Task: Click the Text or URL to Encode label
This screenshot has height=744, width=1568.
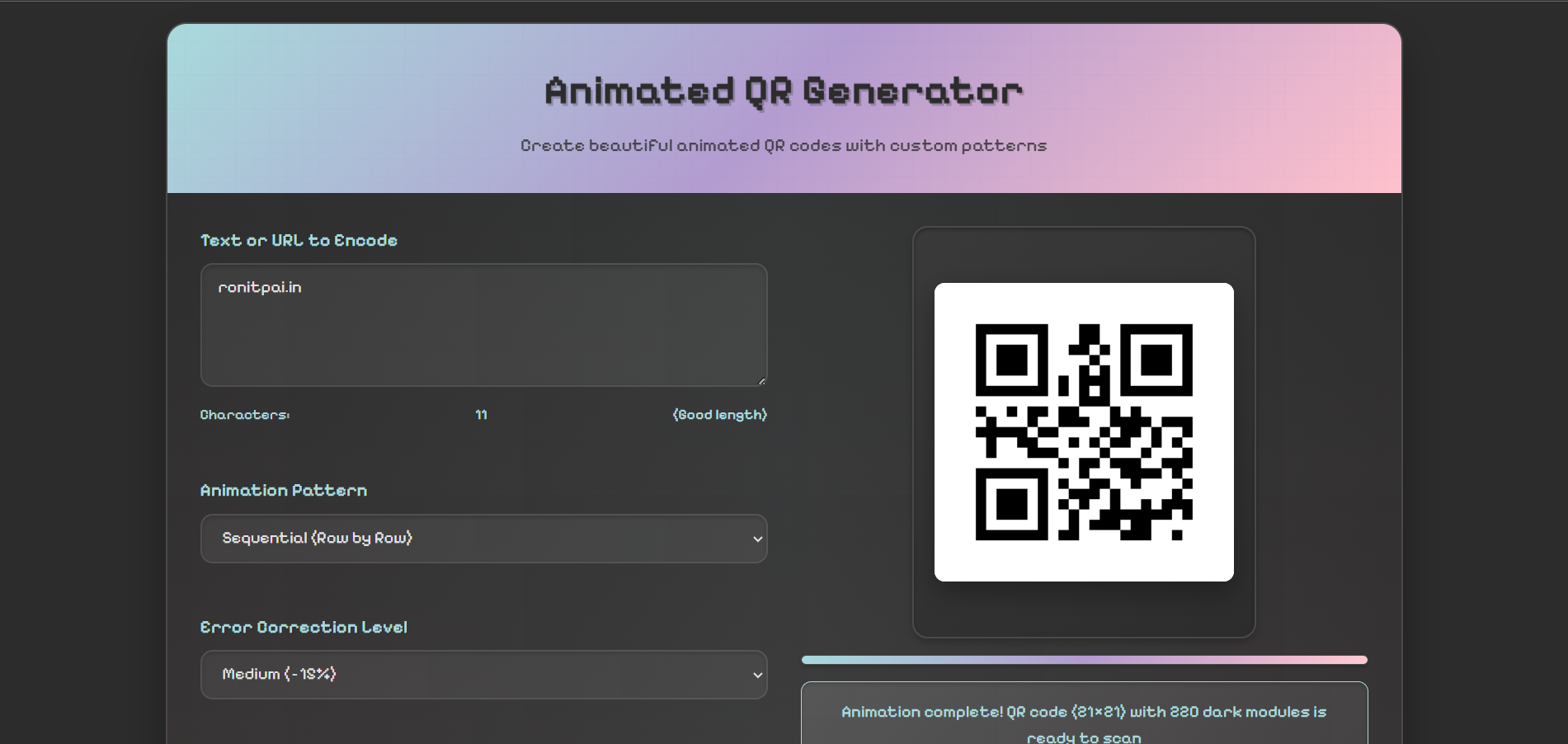Action: pyautogui.click(x=299, y=240)
